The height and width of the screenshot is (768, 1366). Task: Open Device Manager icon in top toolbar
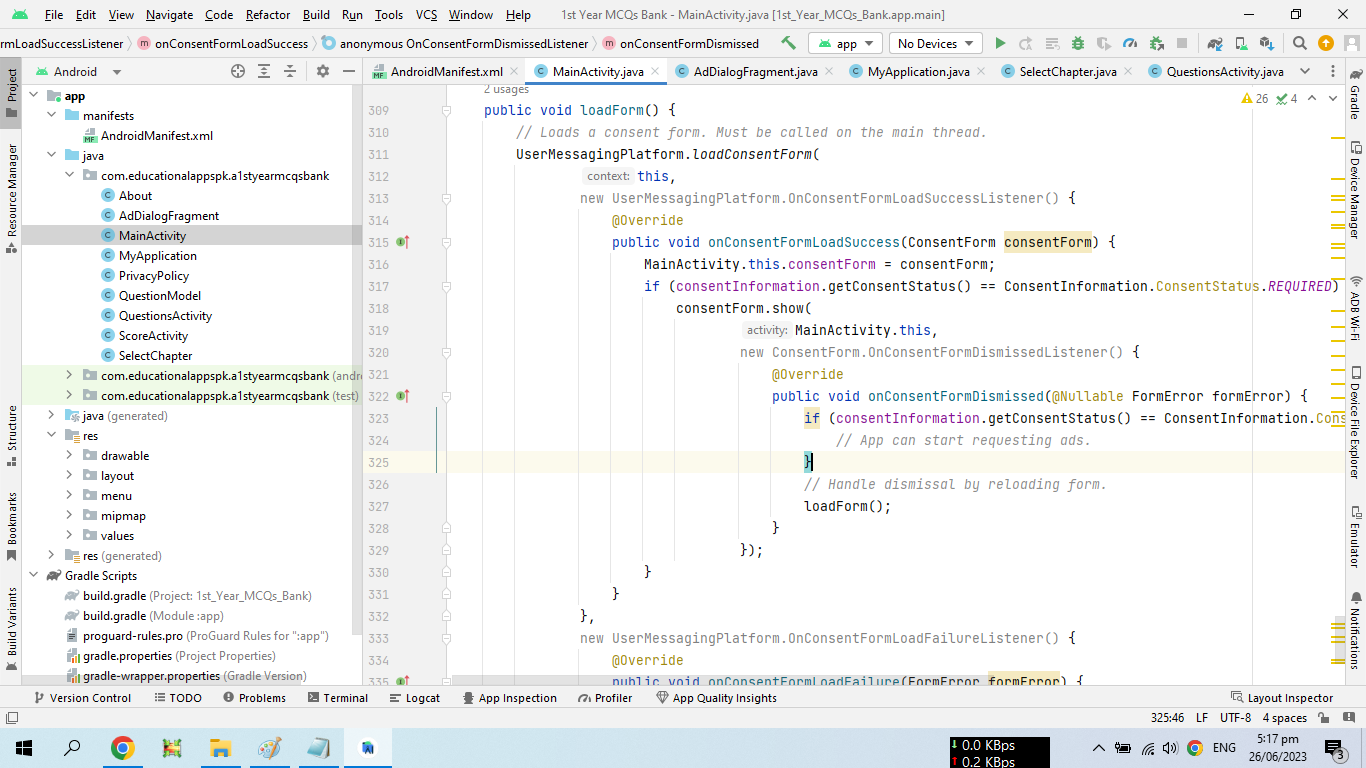(1241, 43)
